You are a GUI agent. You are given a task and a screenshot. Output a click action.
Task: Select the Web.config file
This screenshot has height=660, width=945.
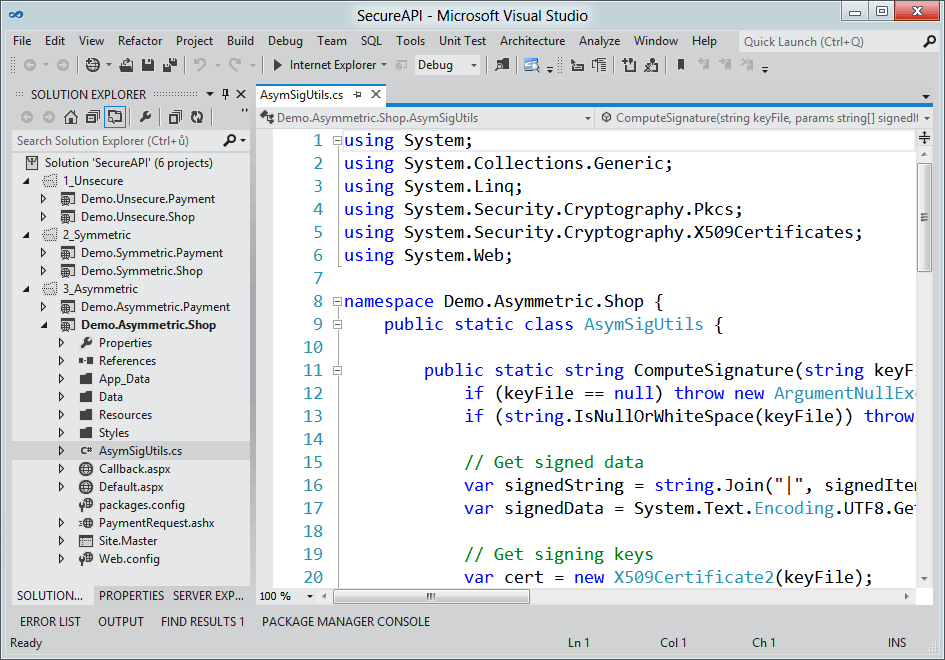130,559
